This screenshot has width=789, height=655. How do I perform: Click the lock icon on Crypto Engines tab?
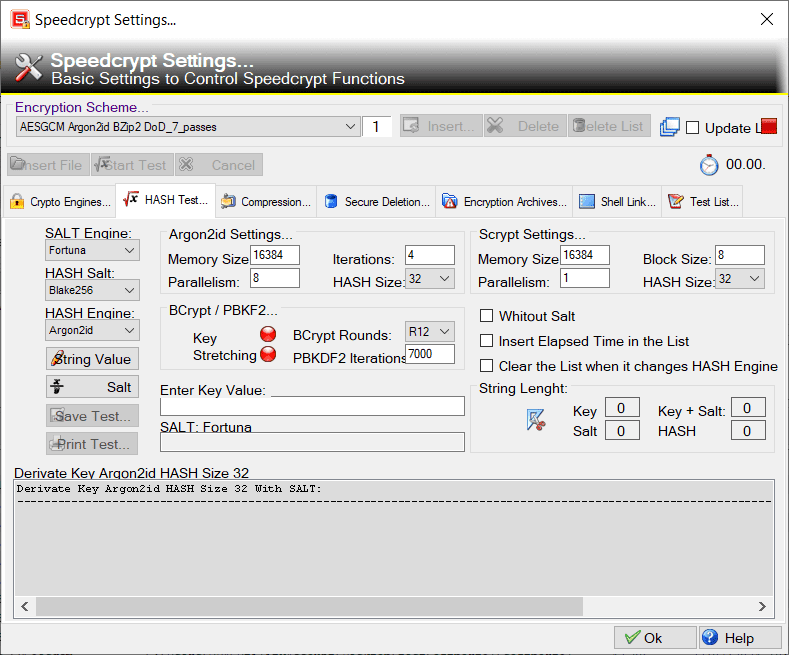point(17,201)
